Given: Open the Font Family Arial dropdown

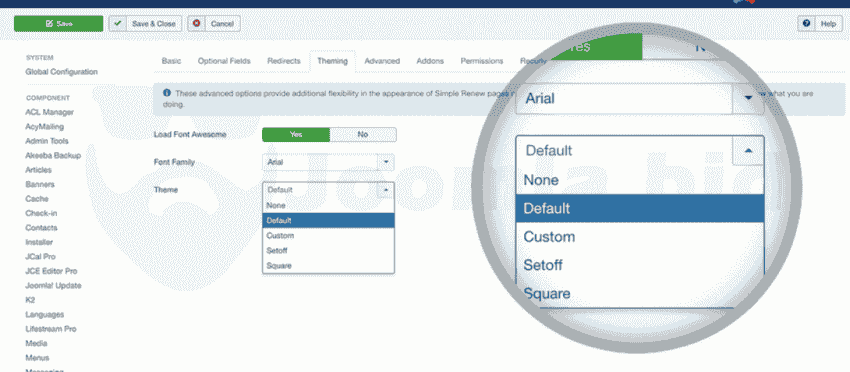Looking at the screenshot, I should point(328,162).
